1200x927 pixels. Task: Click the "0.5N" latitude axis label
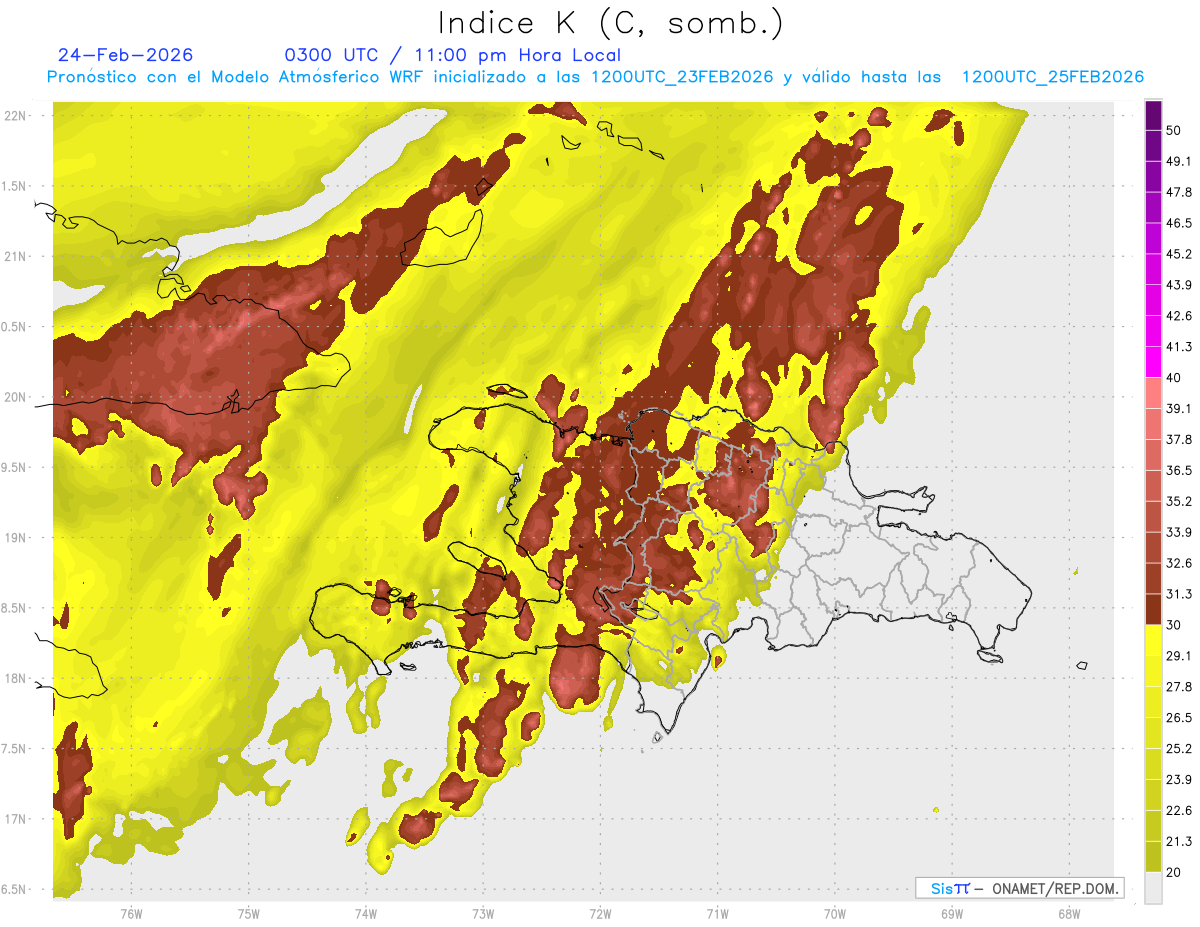tap(15, 327)
